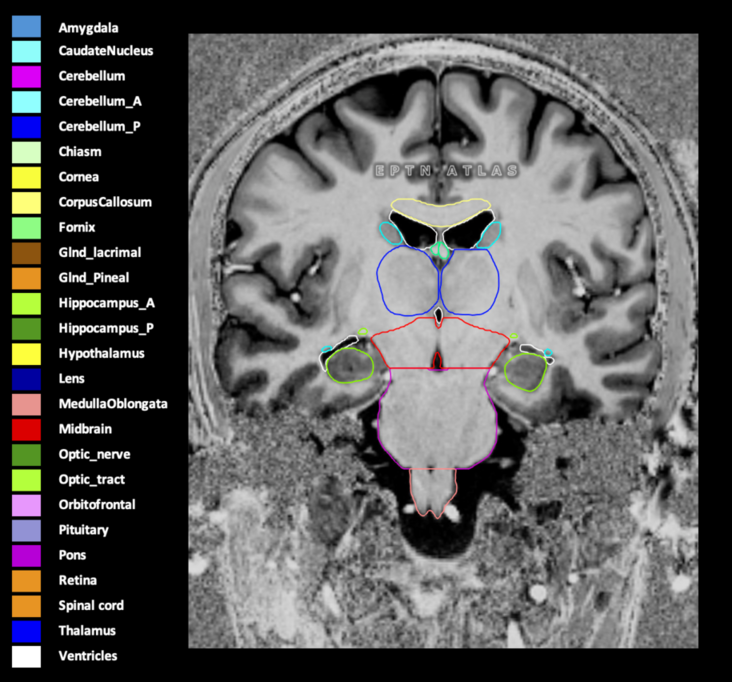Select the Midbrain red swatch
The image size is (732, 682).
26,429
